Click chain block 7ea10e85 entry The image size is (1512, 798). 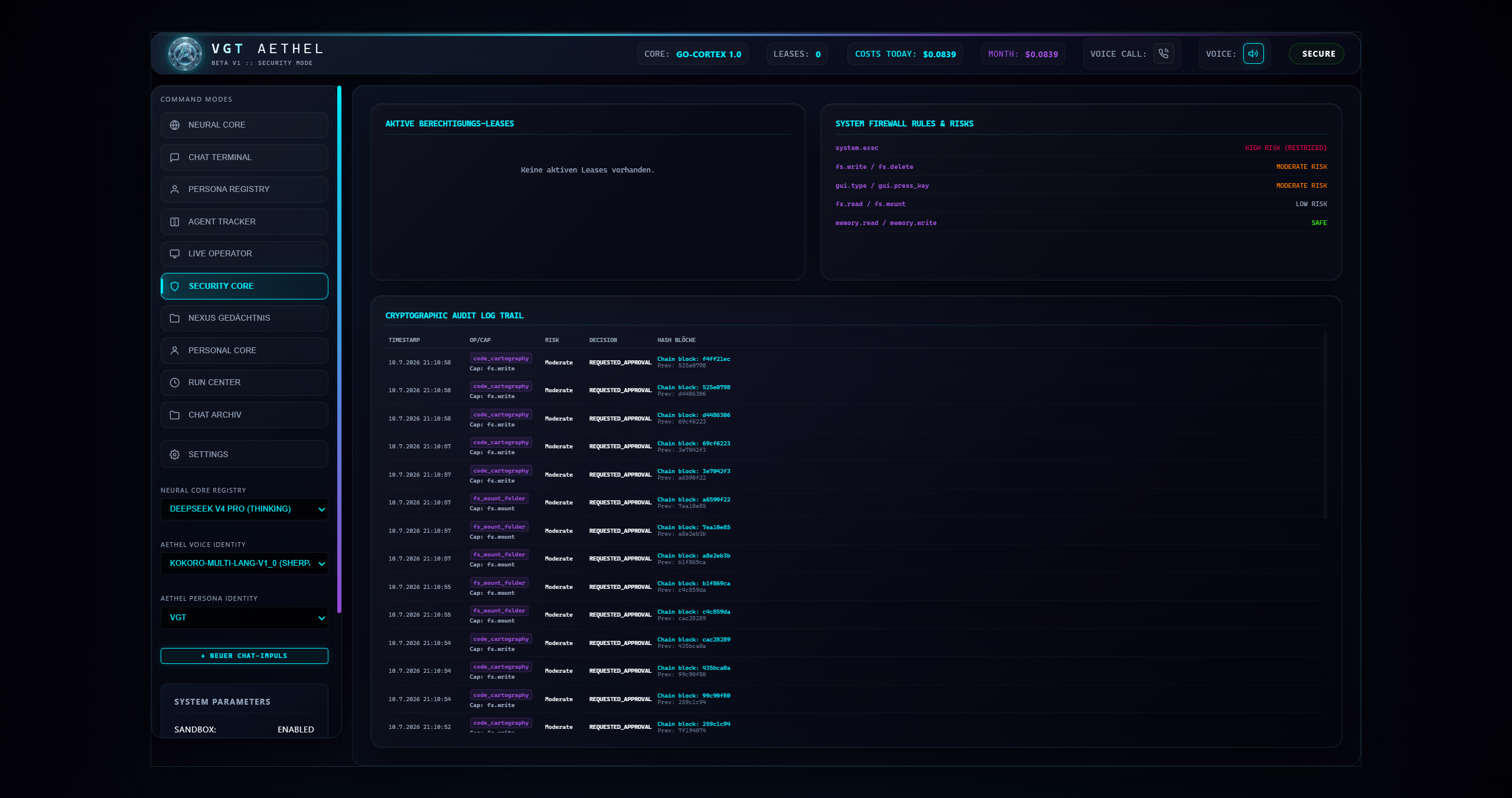(694, 527)
